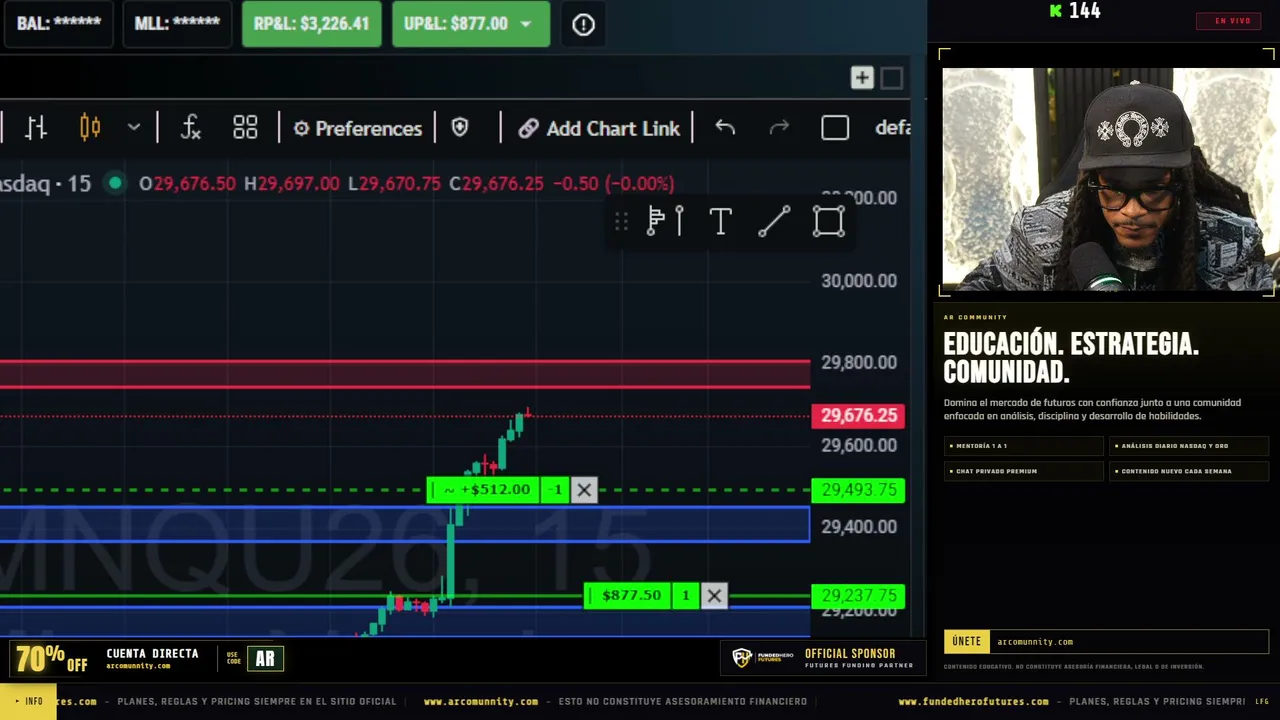
Task: Expand the UP&L $877.00 dropdown
Action: pyautogui.click(x=526, y=24)
